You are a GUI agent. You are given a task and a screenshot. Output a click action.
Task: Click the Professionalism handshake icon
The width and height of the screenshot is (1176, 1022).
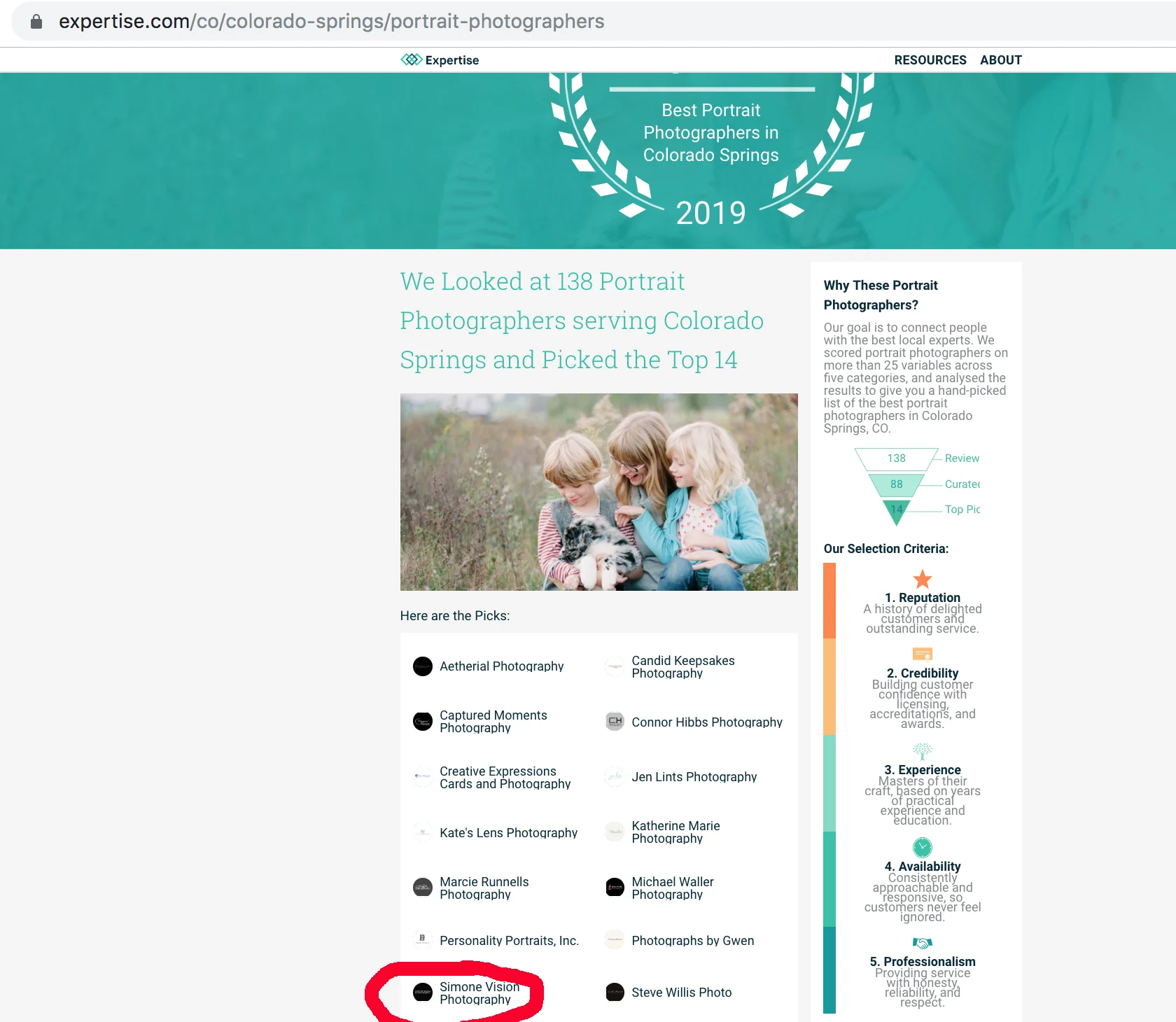click(x=923, y=943)
